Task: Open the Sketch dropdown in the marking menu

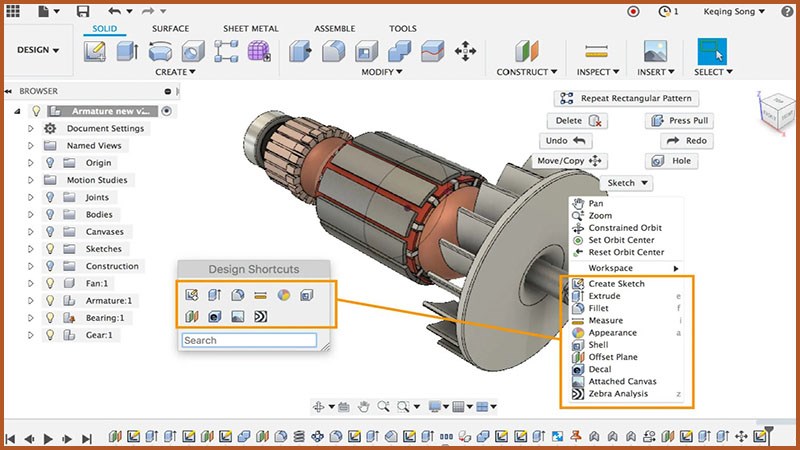Action: coord(628,184)
